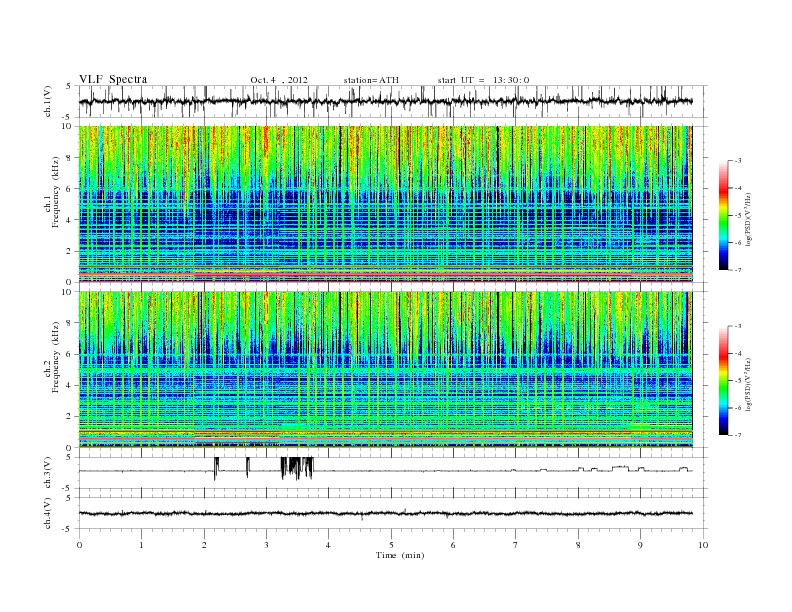
Task: Select the "start UT = 13:30:0" text
Action: click(x=483, y=80)
